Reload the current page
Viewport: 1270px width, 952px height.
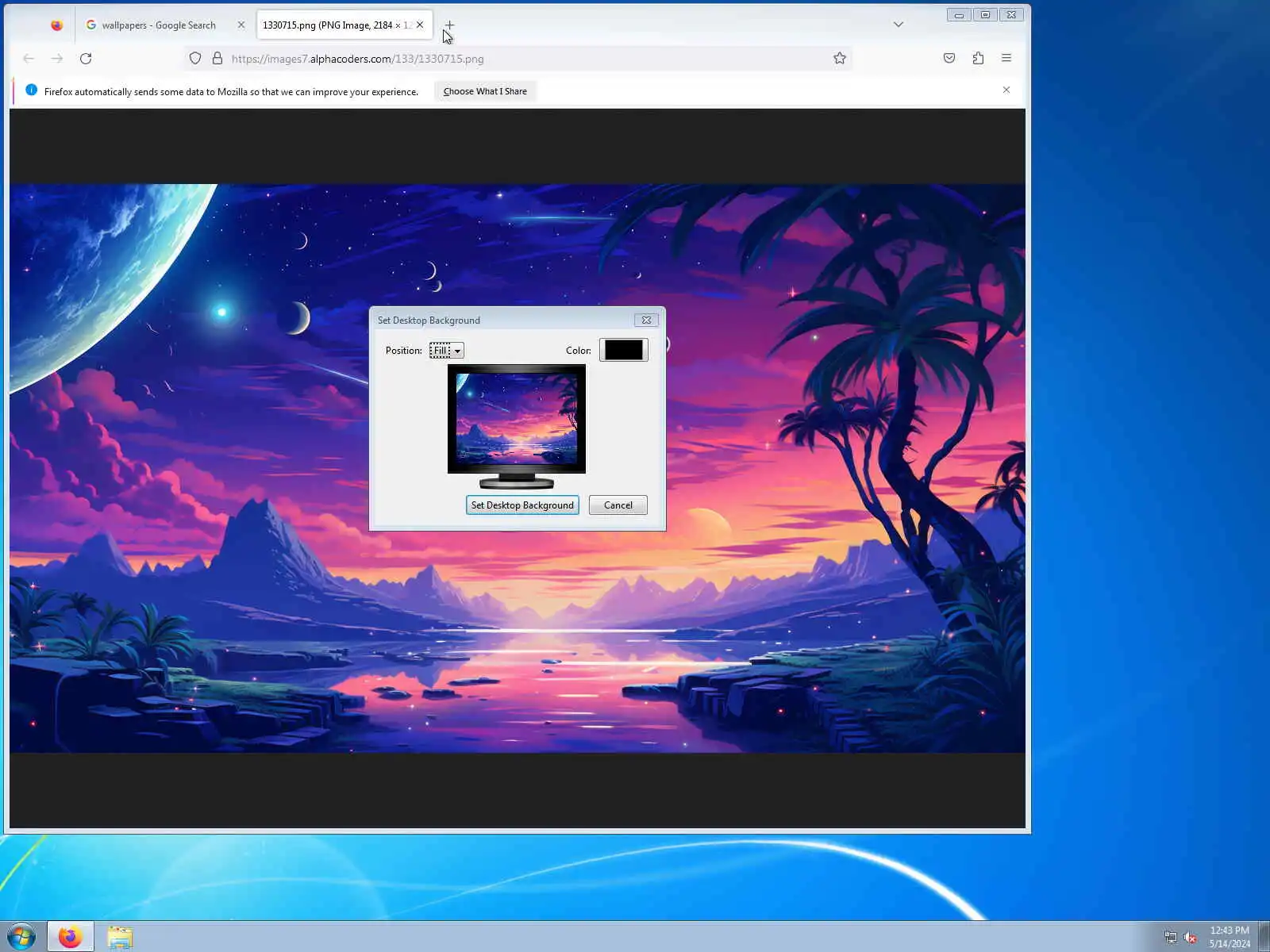pos(86,59)
